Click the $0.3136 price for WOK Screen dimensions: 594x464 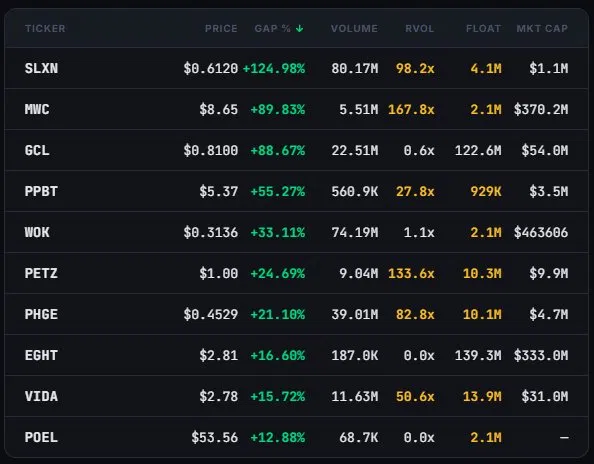[211, 232]
